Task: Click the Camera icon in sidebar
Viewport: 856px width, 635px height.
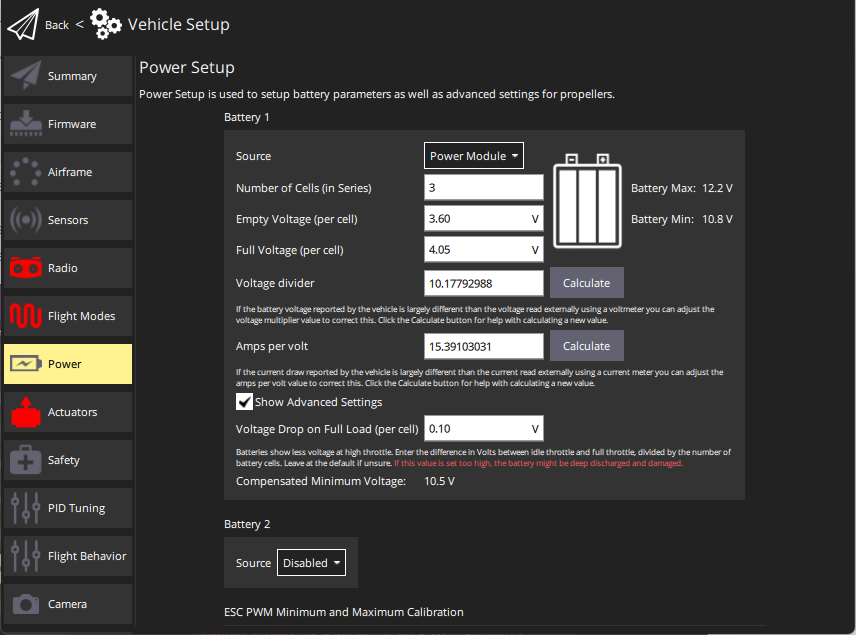Action: pos(25,604)
